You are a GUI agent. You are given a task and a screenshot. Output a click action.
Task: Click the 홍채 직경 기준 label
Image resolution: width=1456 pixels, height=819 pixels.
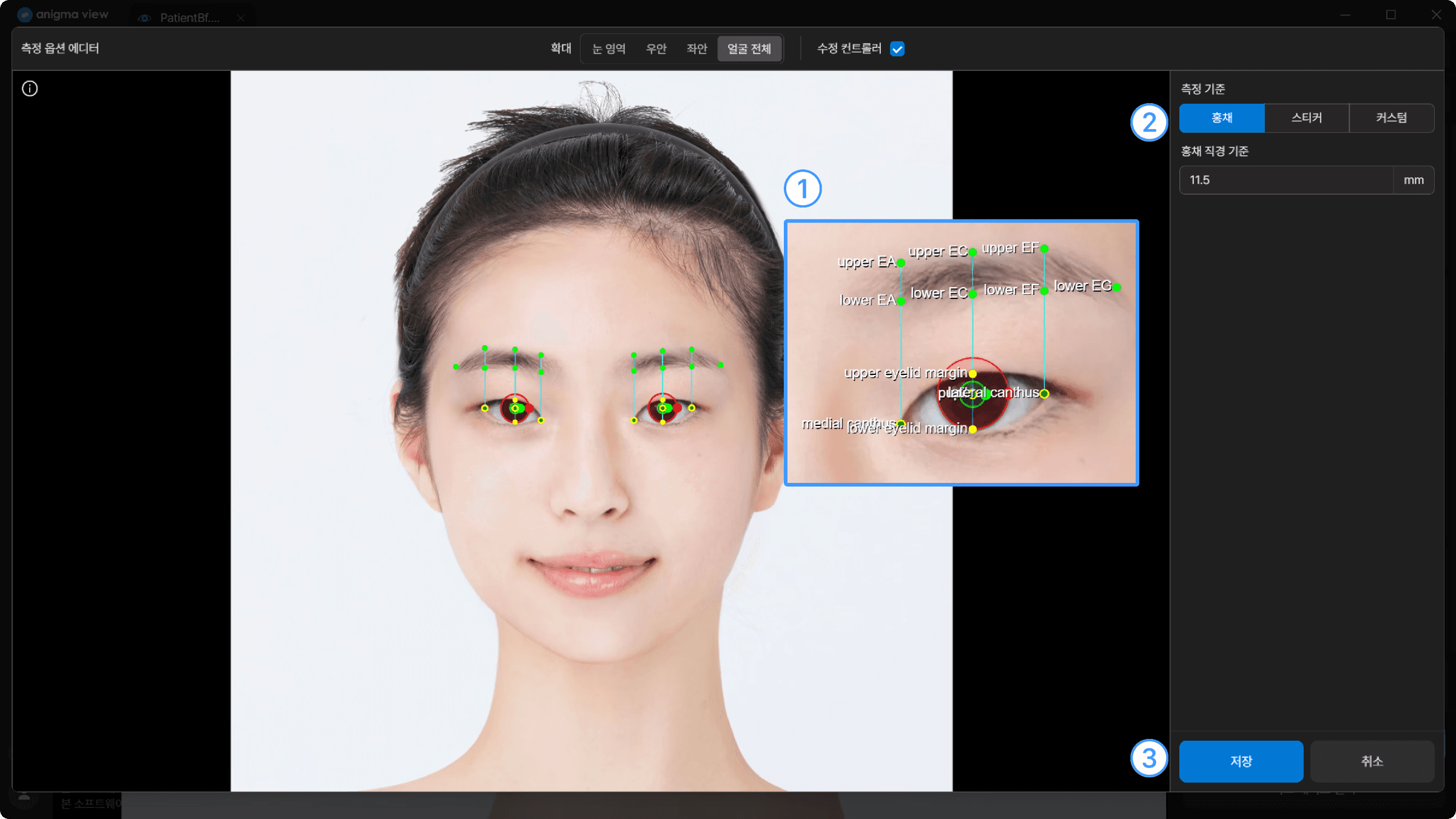(1215, 151)
